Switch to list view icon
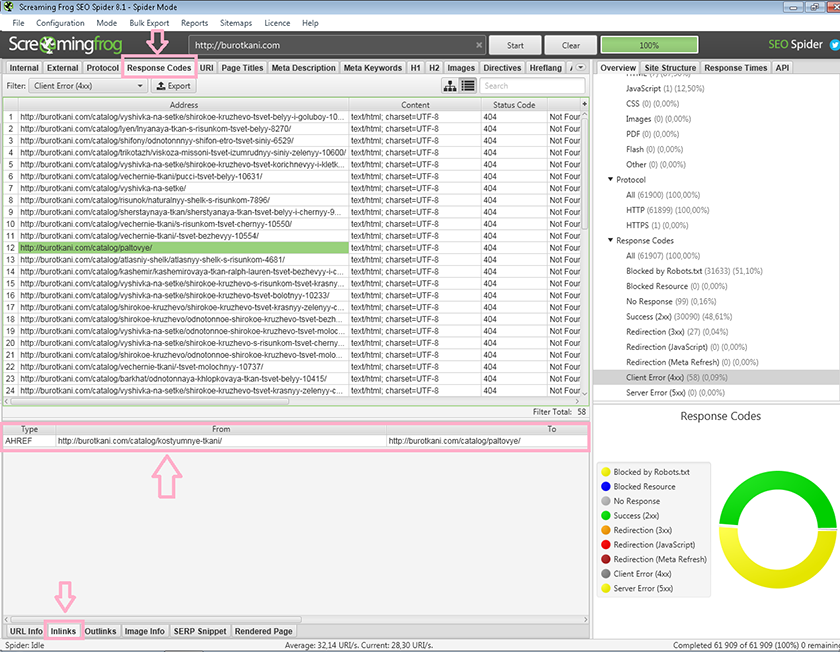 (468, 86)
